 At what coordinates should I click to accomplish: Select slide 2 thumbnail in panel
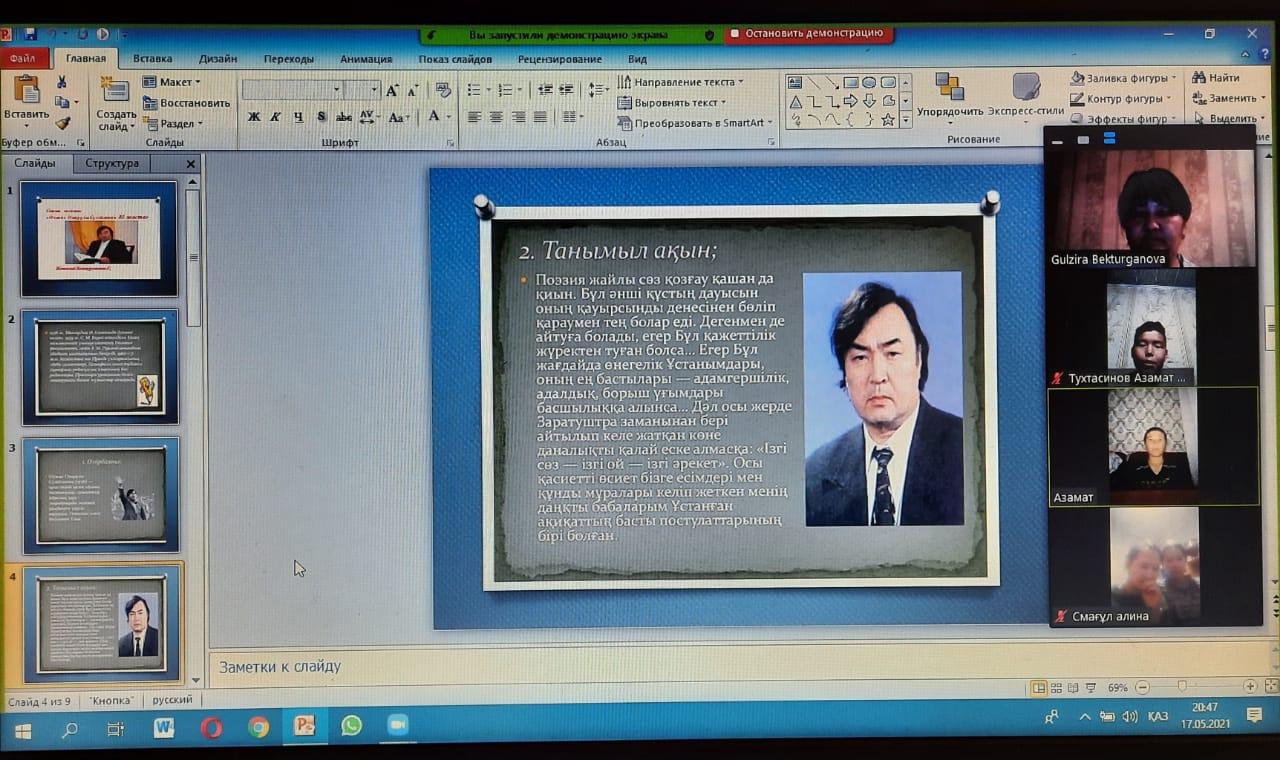click(100, 366)
